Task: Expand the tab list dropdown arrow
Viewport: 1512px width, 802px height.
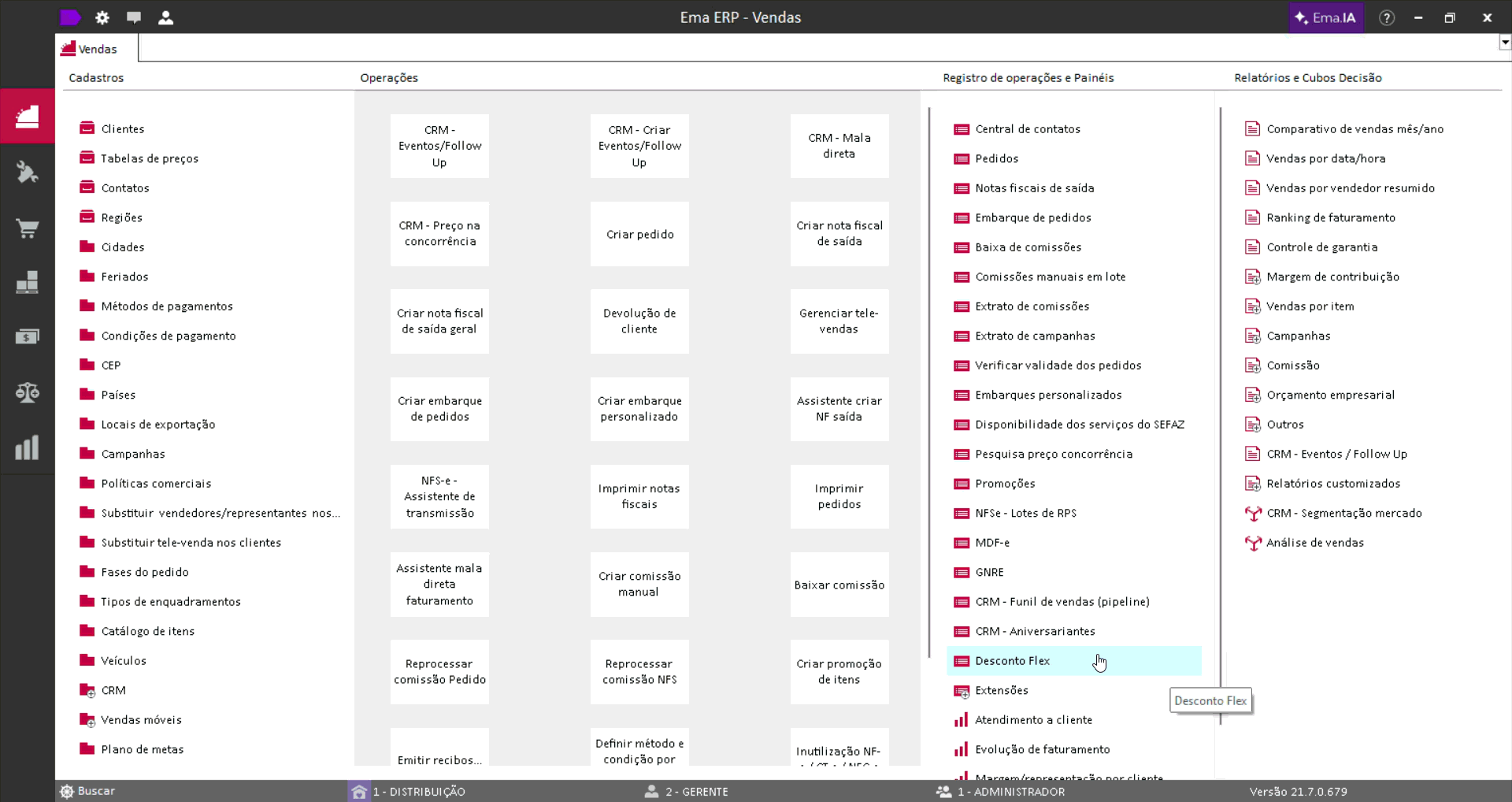Action: click(x=1505, y=43)
